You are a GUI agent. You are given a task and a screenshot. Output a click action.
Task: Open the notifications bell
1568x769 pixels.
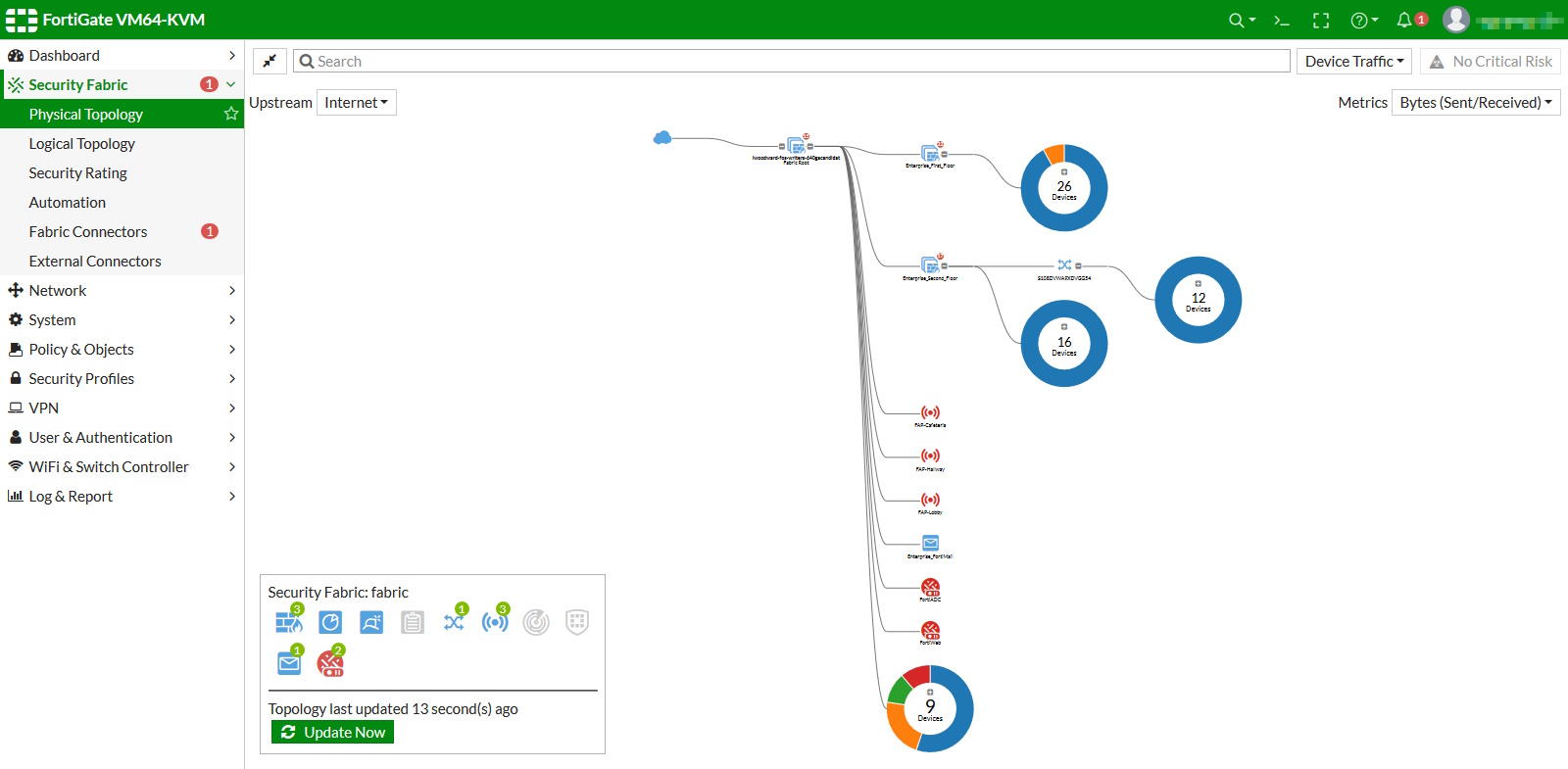pyautogui.click(x=1404, y=20)
